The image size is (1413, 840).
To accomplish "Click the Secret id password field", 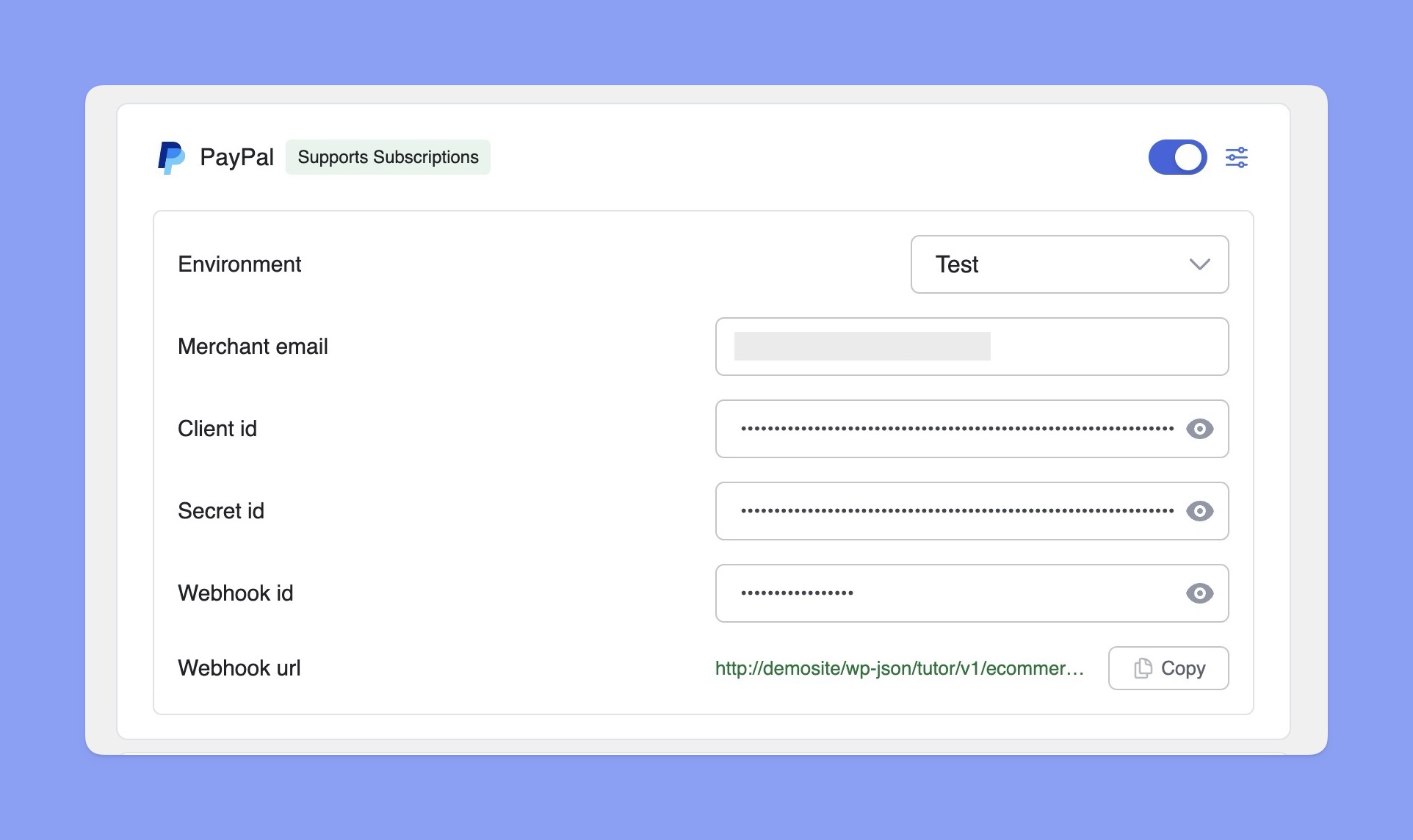I will [972, 511].
